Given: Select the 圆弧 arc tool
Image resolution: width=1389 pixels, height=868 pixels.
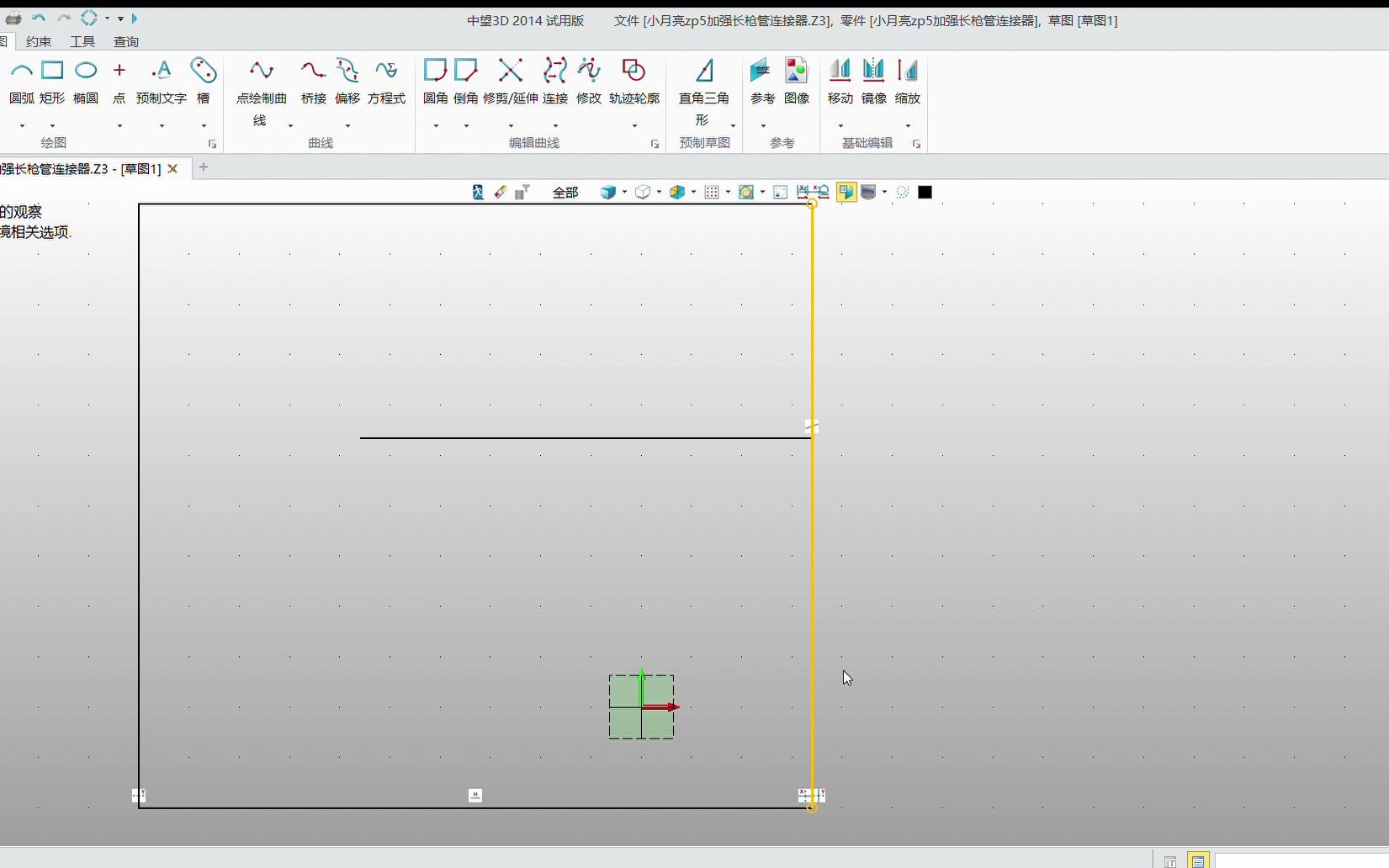Looking at the screenshot, I should pyautogui.click(x=22, y=82).
